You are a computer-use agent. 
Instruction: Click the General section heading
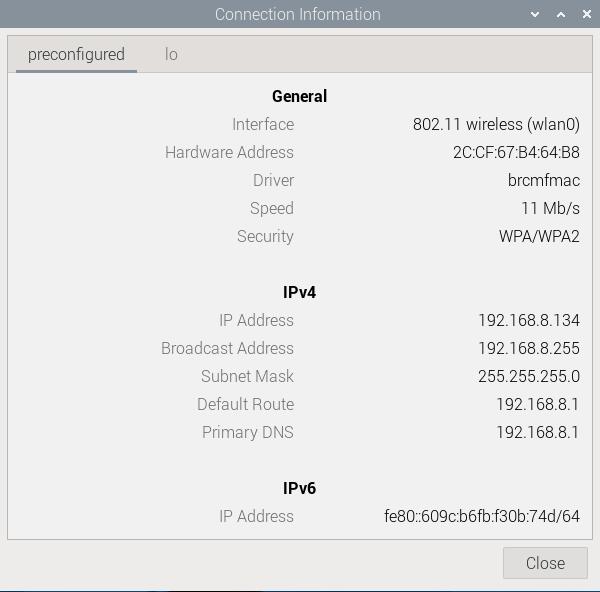300,96
